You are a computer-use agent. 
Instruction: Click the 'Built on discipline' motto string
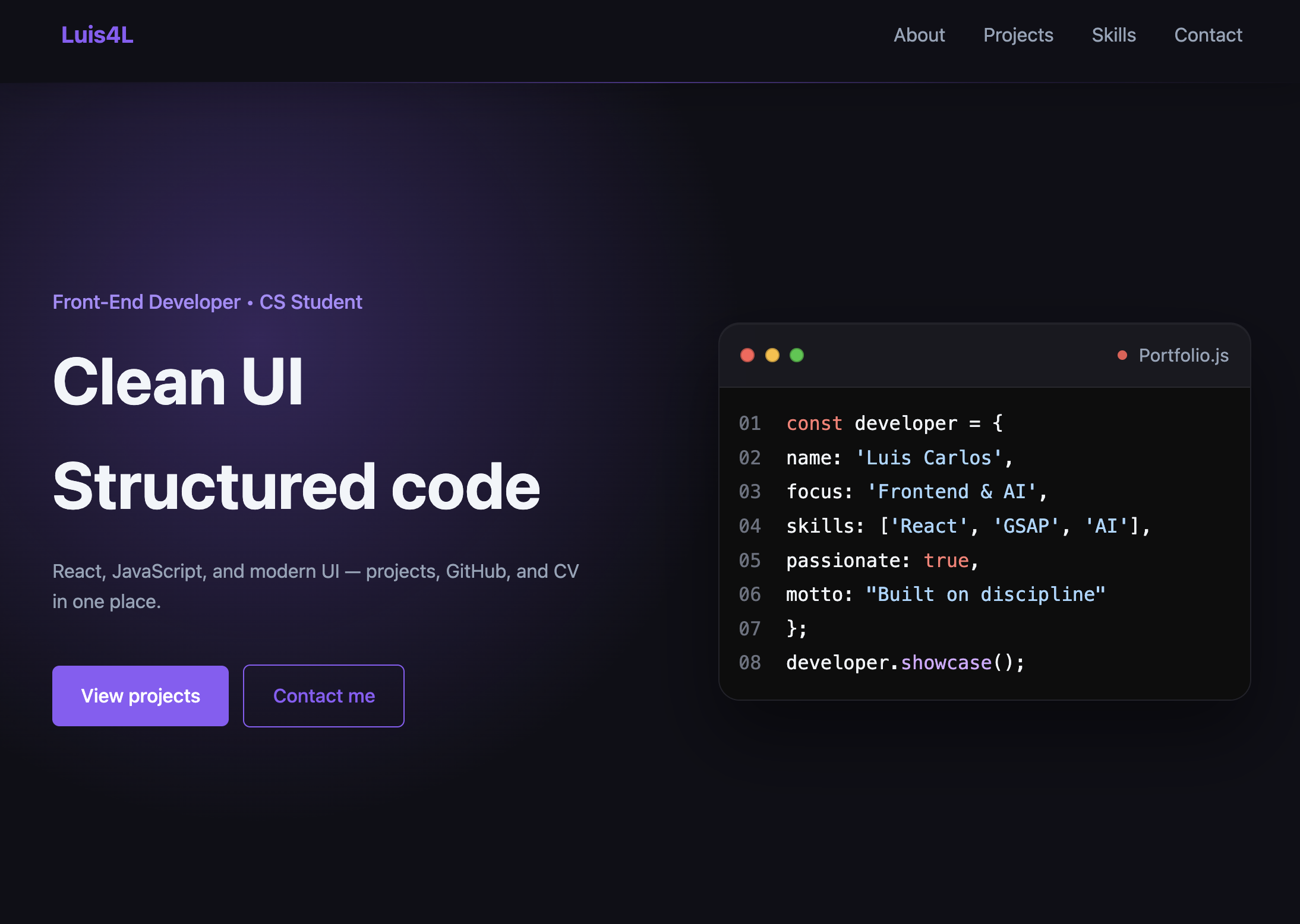point(985,594)
